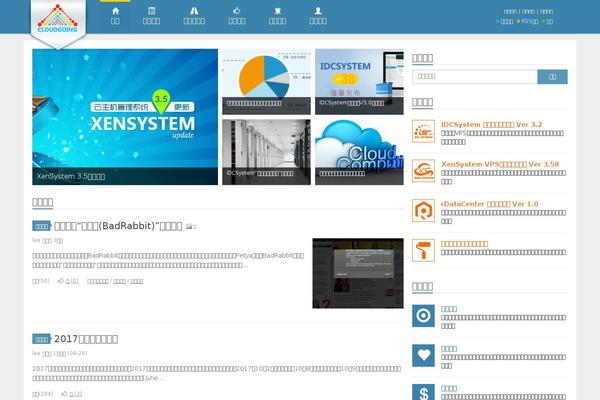The width and height of the screenshot is (600, 400).
Task: Open the nav item with thumbs-up icon
Action: (x=237, y=16)
